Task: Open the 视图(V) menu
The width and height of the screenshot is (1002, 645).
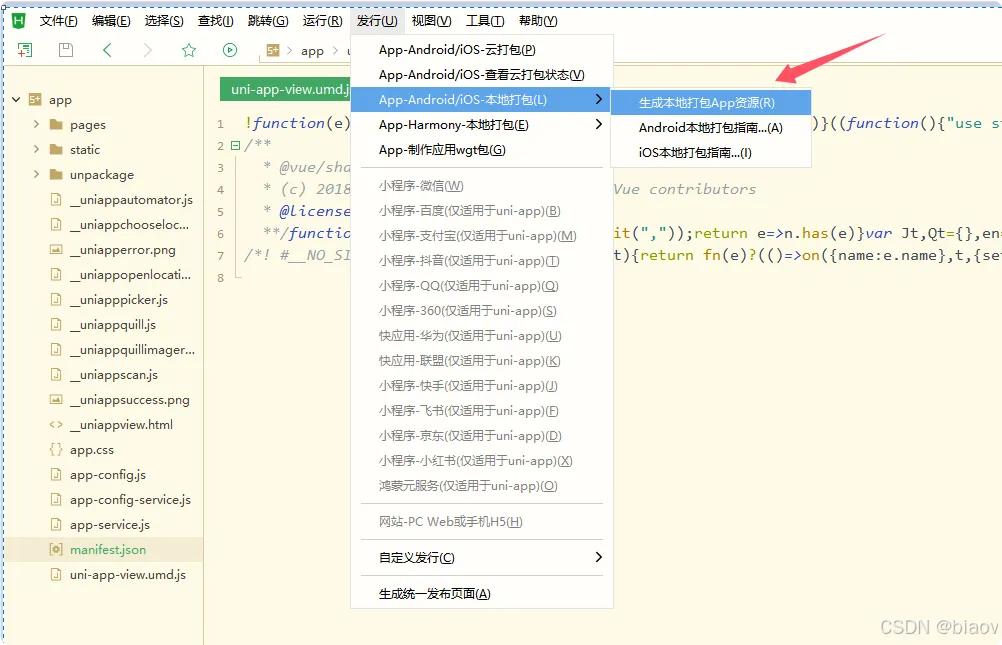Action: point(431,21)
